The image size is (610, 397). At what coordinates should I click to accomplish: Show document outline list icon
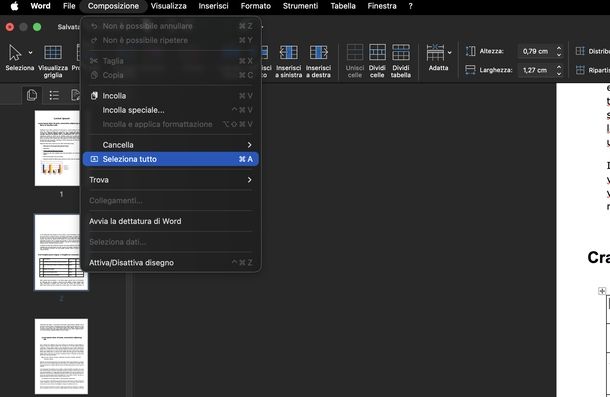54,95
